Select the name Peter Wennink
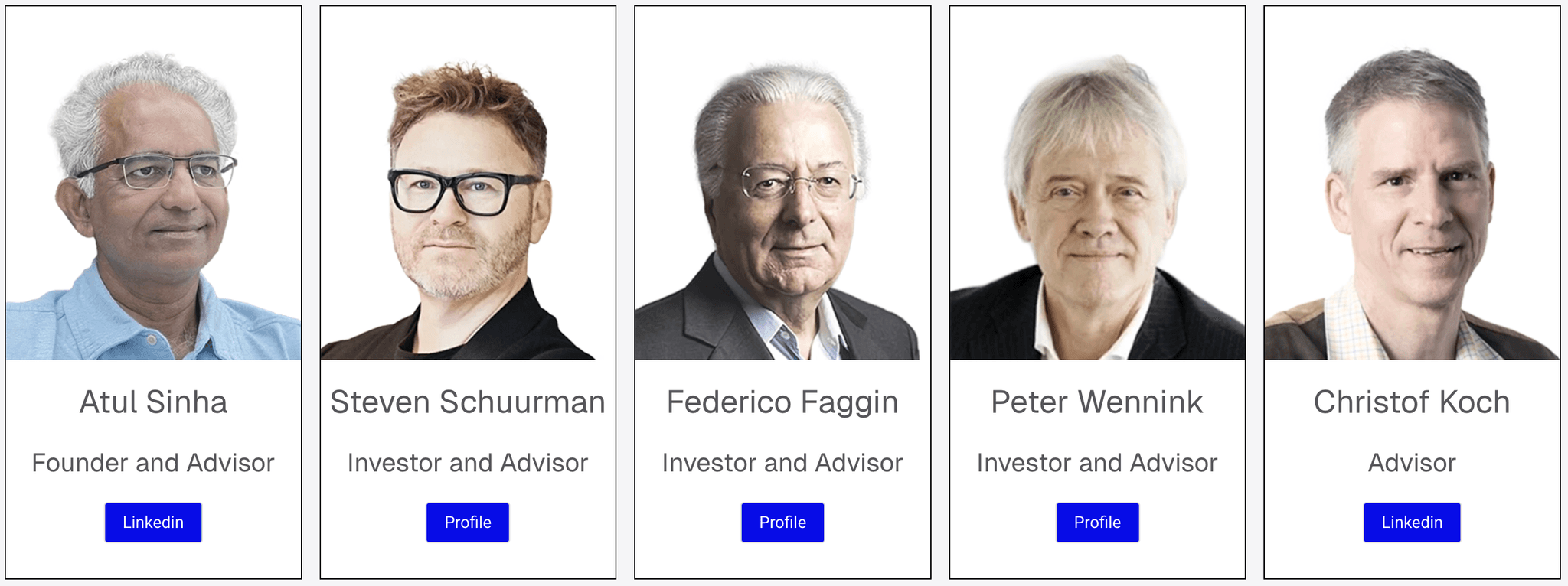Viewport: 1568px width, 586px height. click(x=1097, y=403)
